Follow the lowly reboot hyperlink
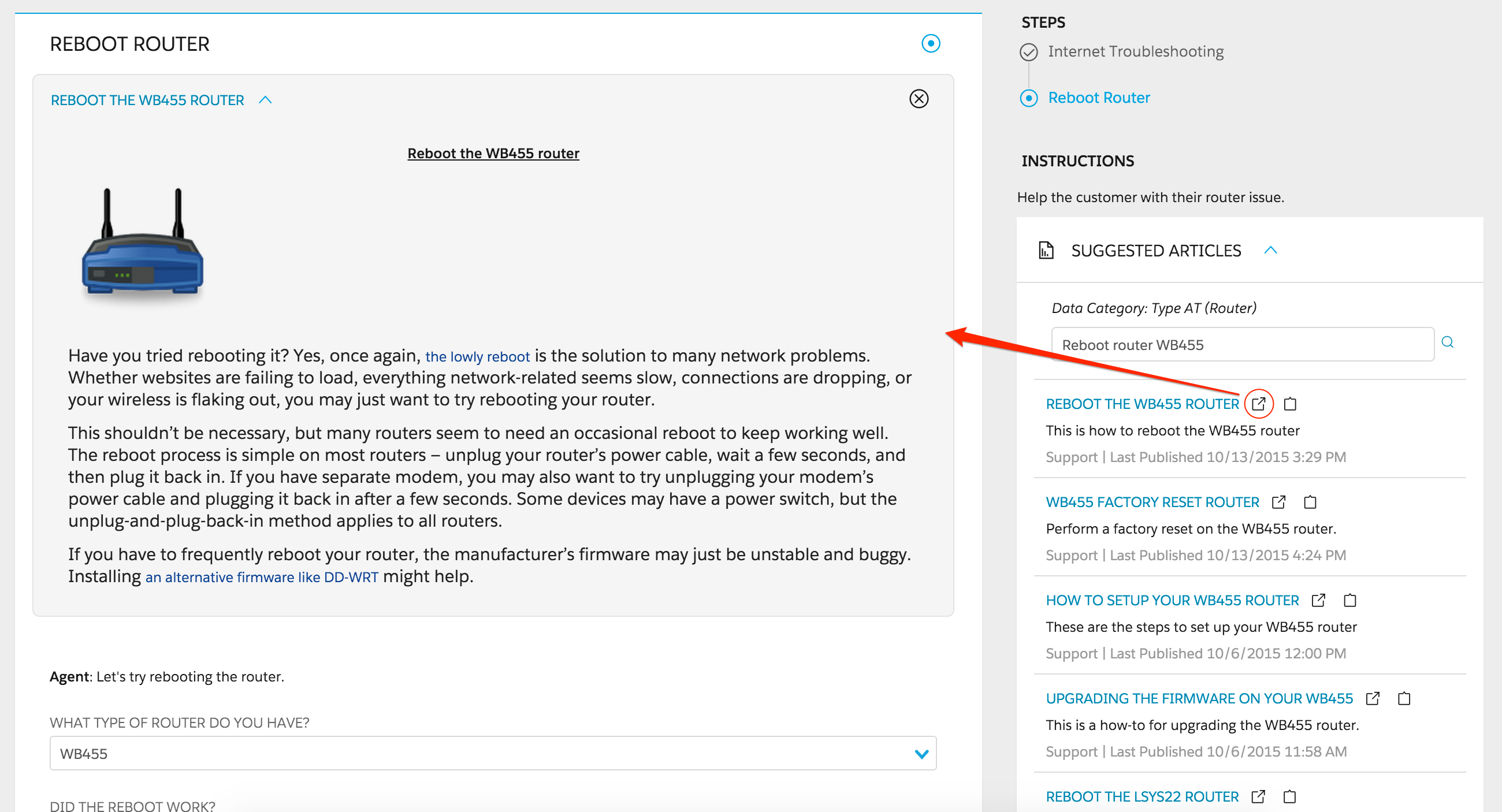 point(477,356)
